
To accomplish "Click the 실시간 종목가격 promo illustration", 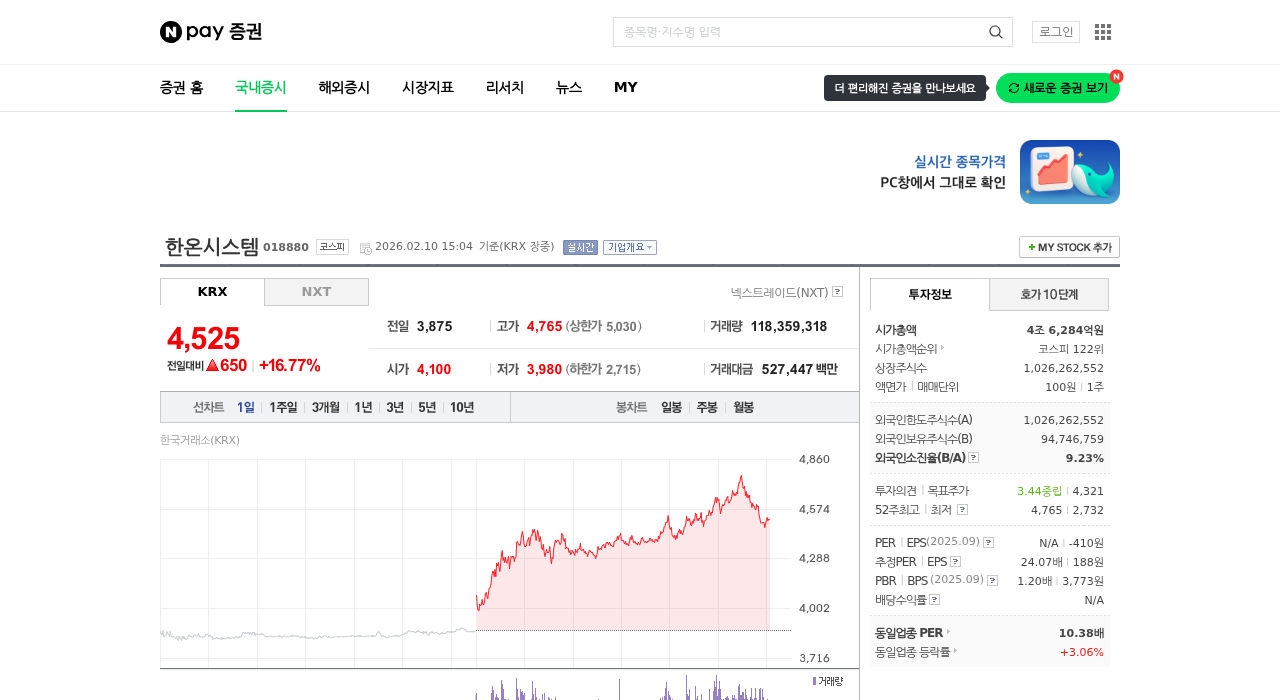I will [1069, 171].
